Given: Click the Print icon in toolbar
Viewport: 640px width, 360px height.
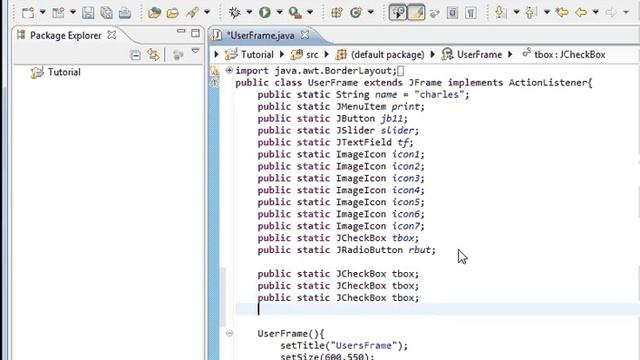Looking at the screenshot, I should point(125,13).
